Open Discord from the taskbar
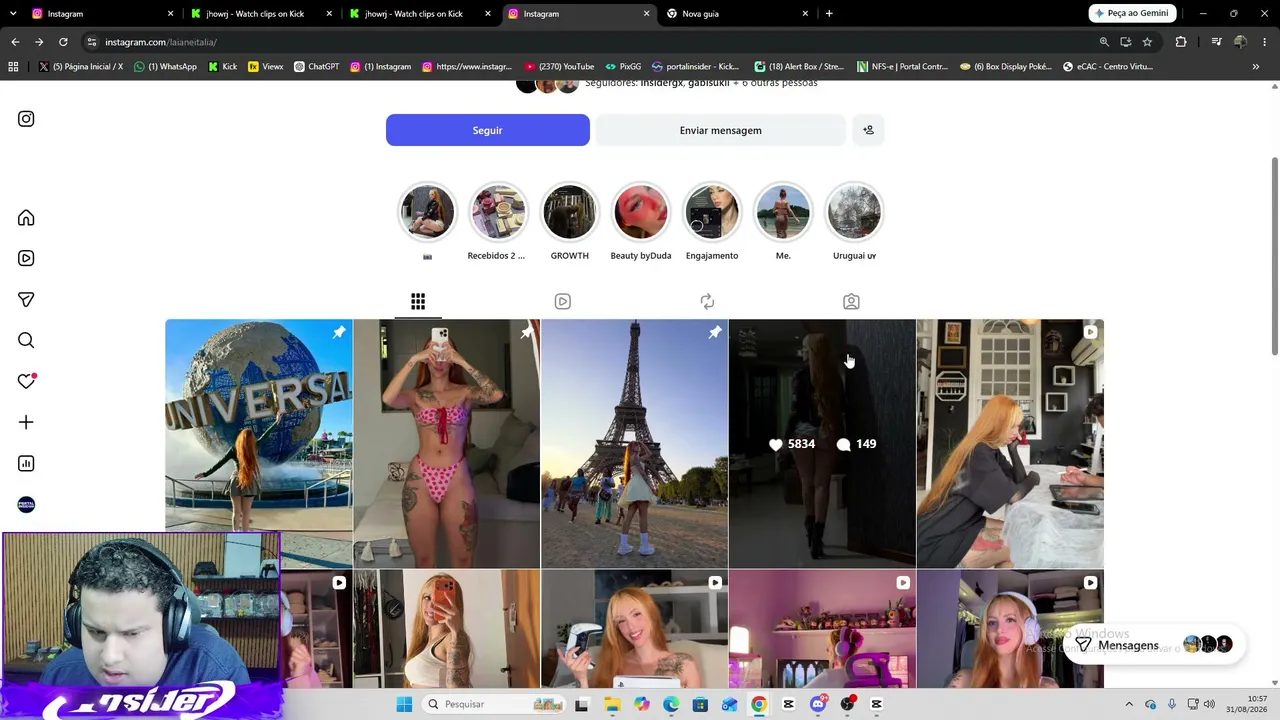 tap(818, 704)
